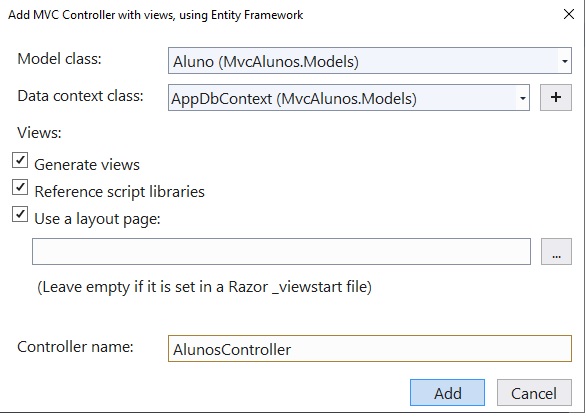Click the Cancel button
586x419 pixels.
534,393
